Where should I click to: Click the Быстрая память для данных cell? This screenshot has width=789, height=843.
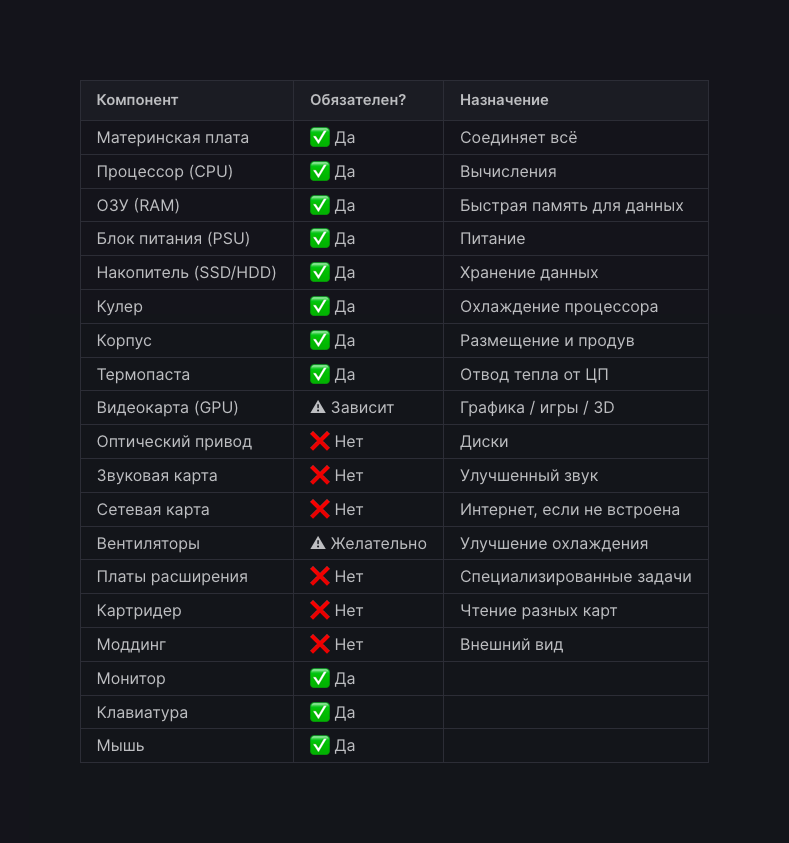tap(572, 206)
